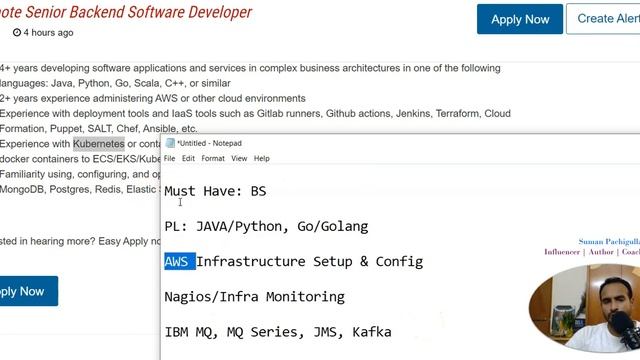Click the 'Familiarity using, configuring' line
This screenshot has height=360, width=640.
pyautogui.click(x=80, y=174)
